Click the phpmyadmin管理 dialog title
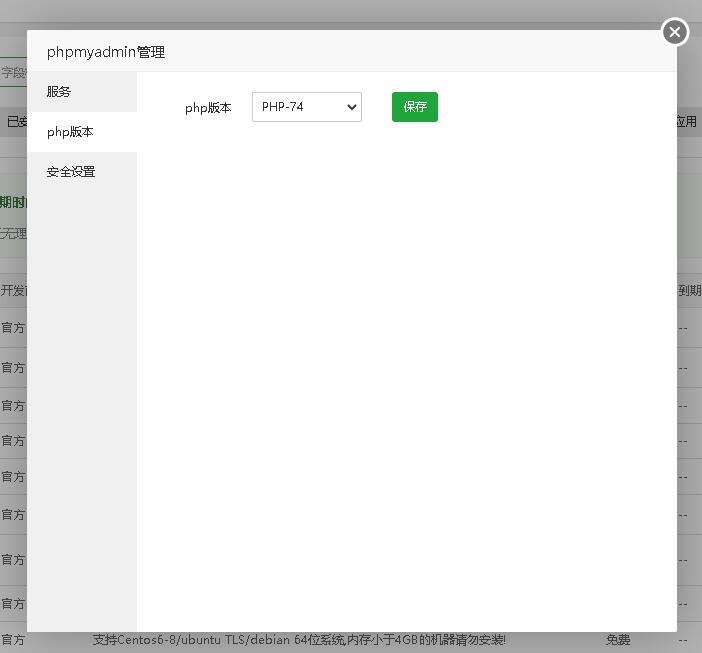 [x=106, y=52]
